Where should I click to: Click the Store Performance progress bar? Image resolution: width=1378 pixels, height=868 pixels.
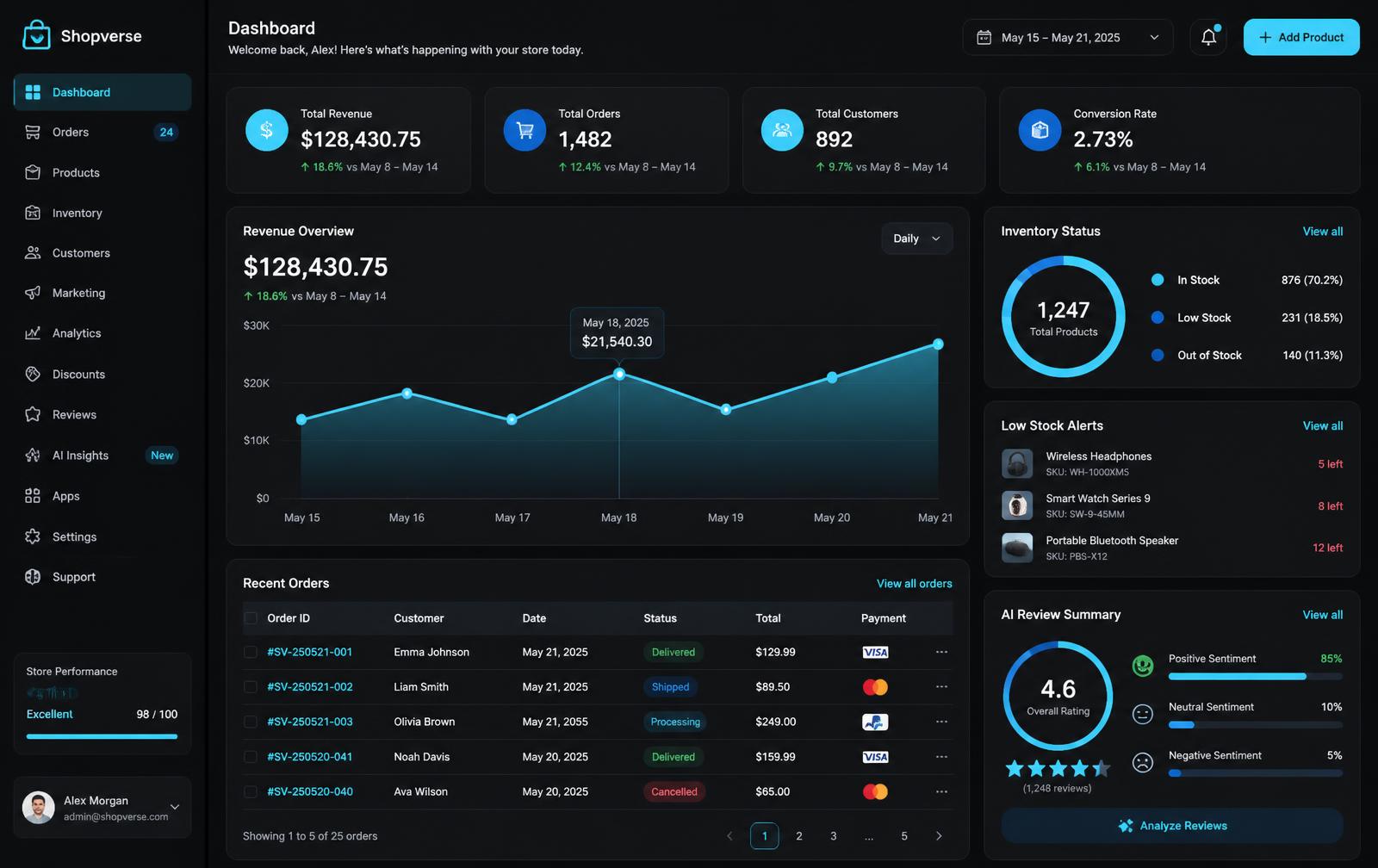click(102, 736)
